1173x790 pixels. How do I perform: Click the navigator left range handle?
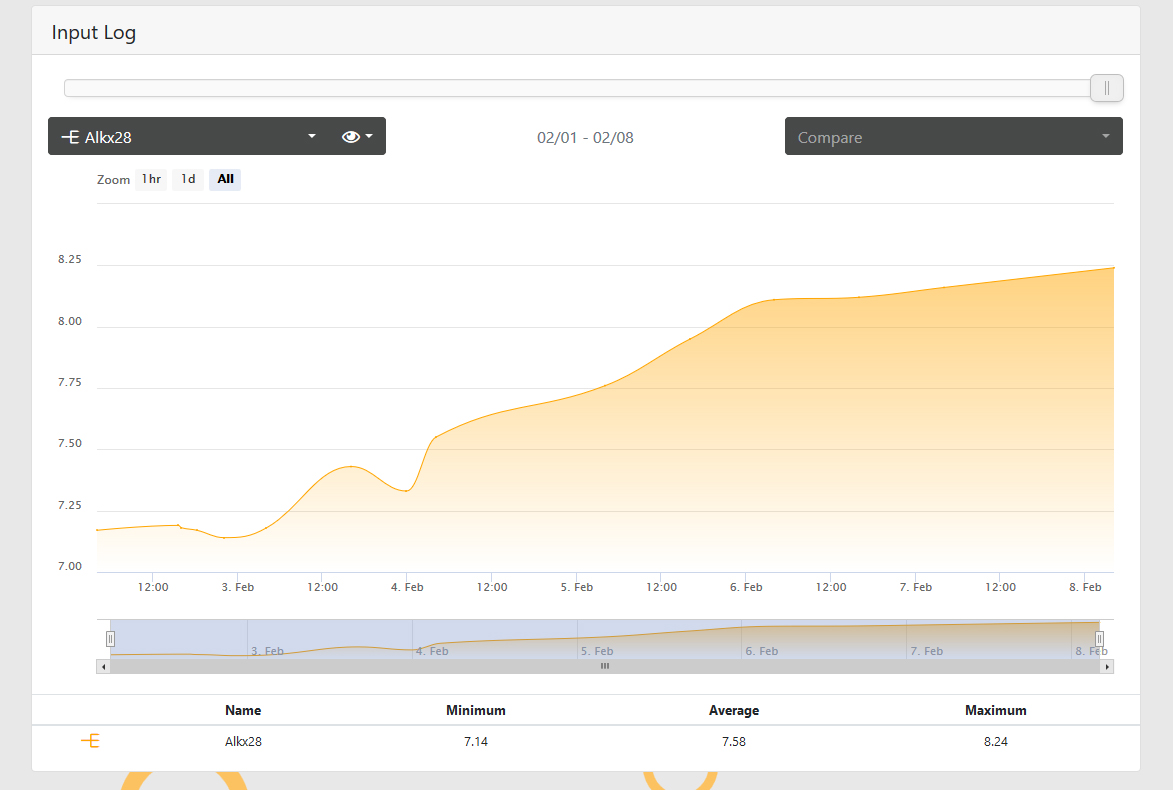tap(111, 639)
